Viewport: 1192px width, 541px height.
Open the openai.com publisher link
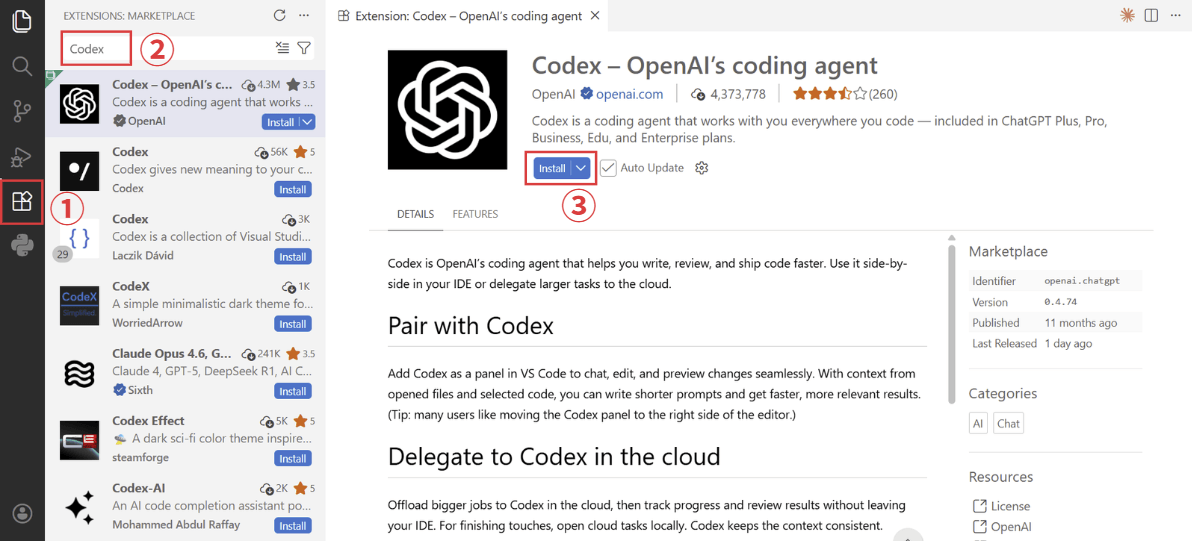pyautogui.click(x=629, y=94)
